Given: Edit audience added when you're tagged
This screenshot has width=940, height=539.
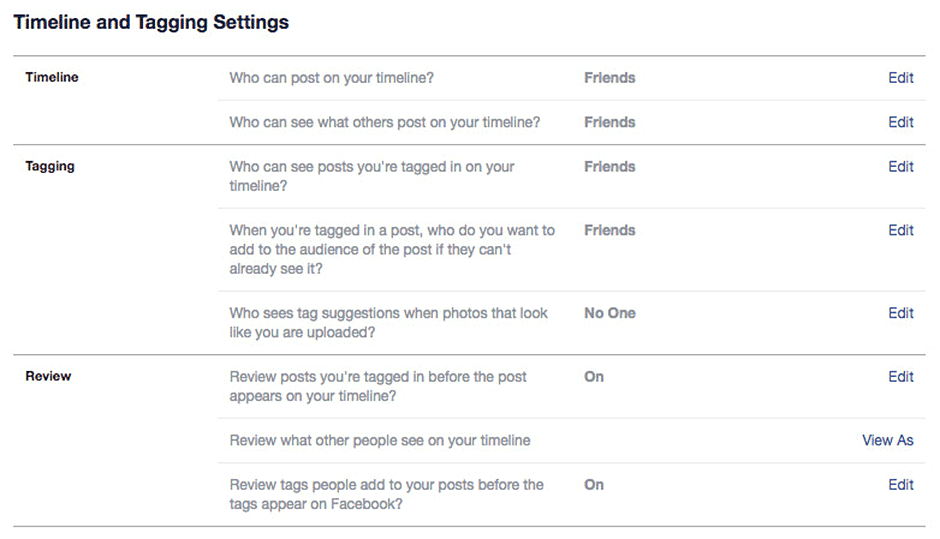Looking at the screenshot, I should point(900,230).
